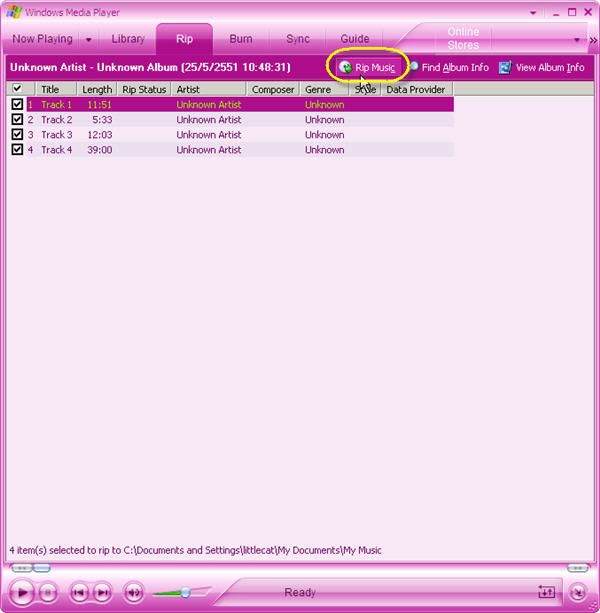The image size is (600, 613).
Task: Select the Track 1 title
Action: (57, 105)
